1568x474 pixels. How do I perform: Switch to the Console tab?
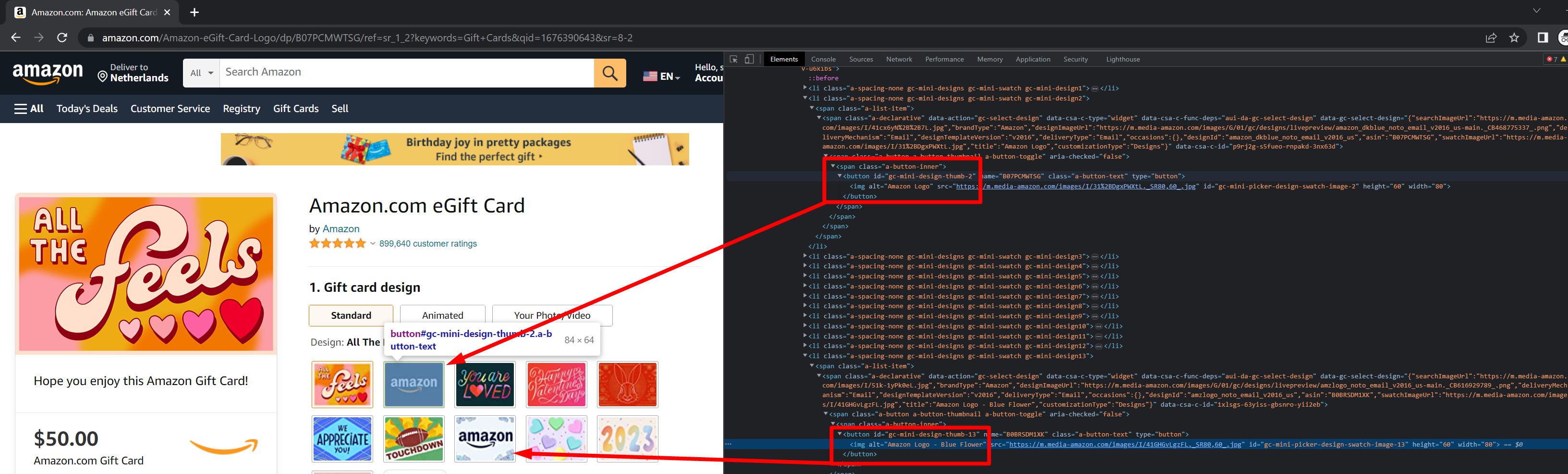coord(823,59)
